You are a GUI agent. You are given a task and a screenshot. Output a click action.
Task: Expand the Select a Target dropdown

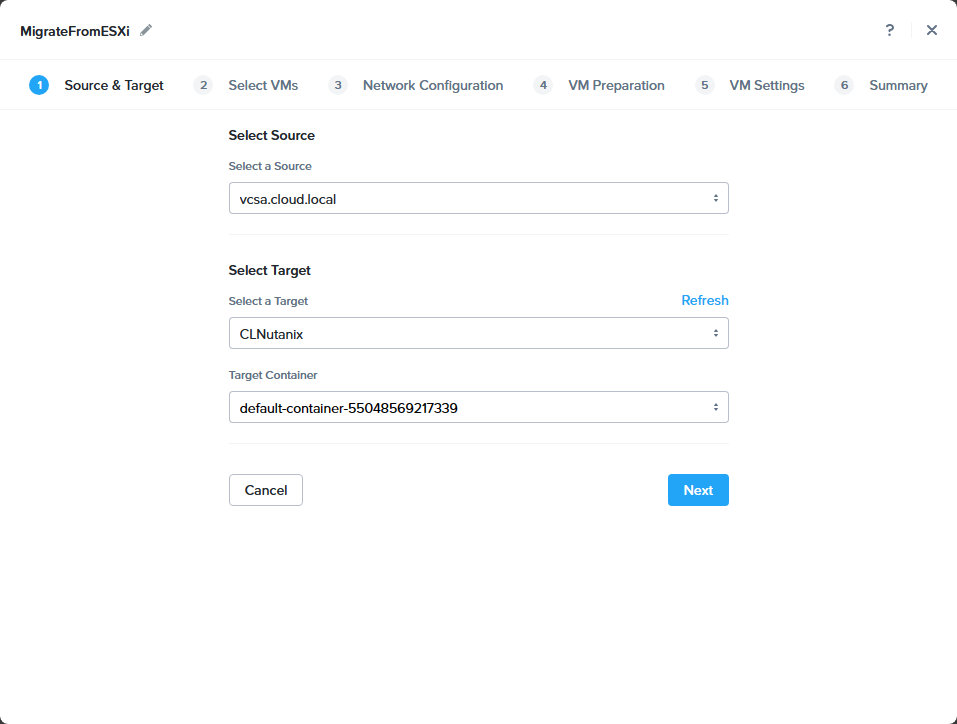[x=478, y=333]
